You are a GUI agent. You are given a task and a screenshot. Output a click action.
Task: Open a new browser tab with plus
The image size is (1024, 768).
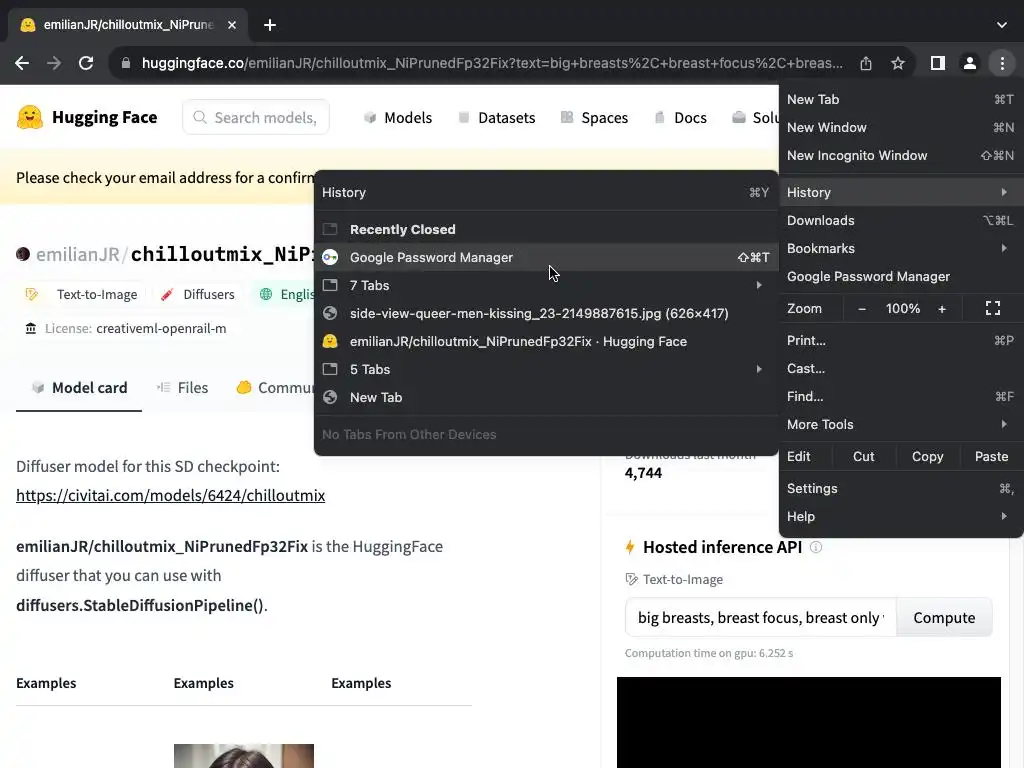point(270,25)
